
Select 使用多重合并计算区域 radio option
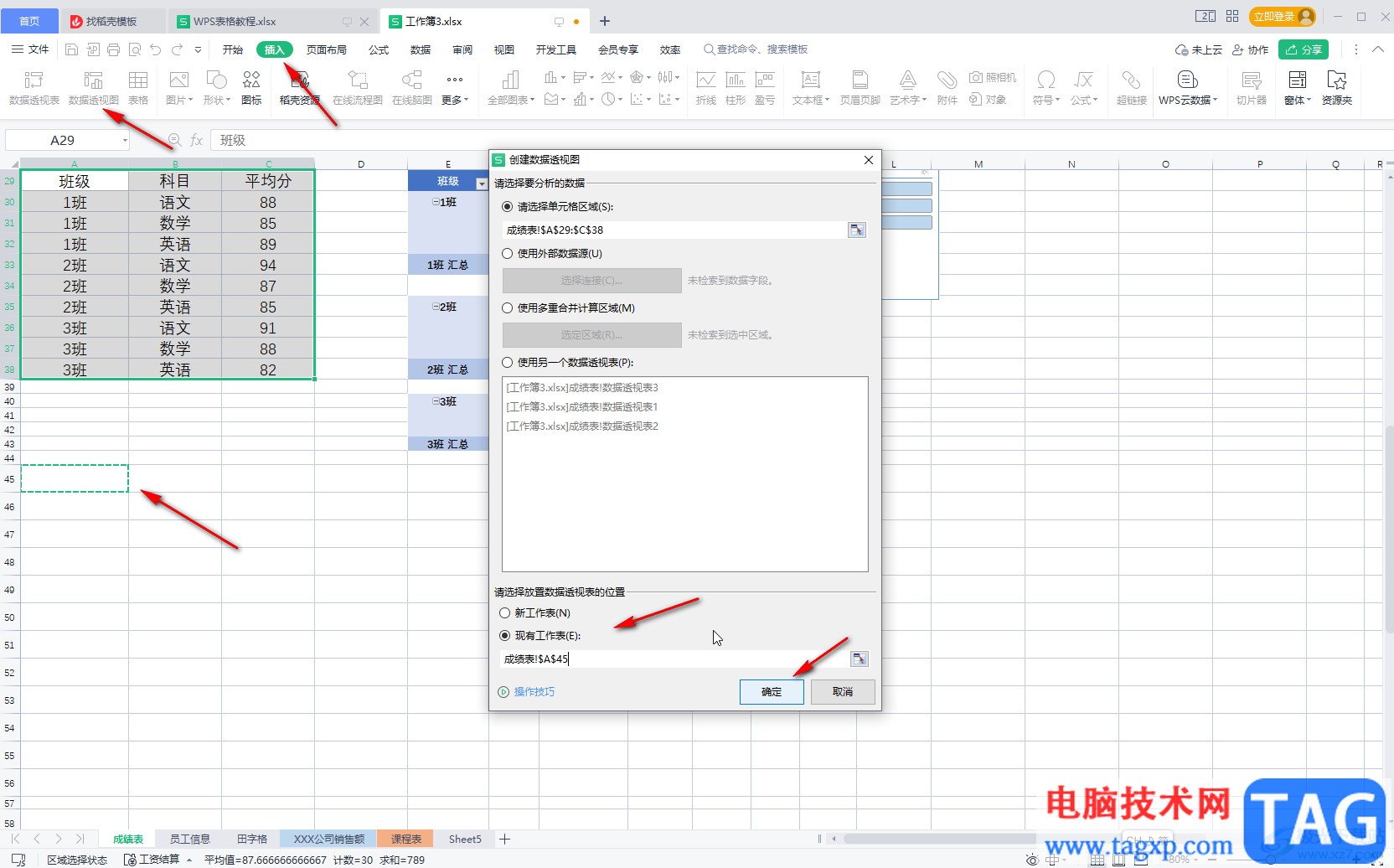(x=507, y=307)
